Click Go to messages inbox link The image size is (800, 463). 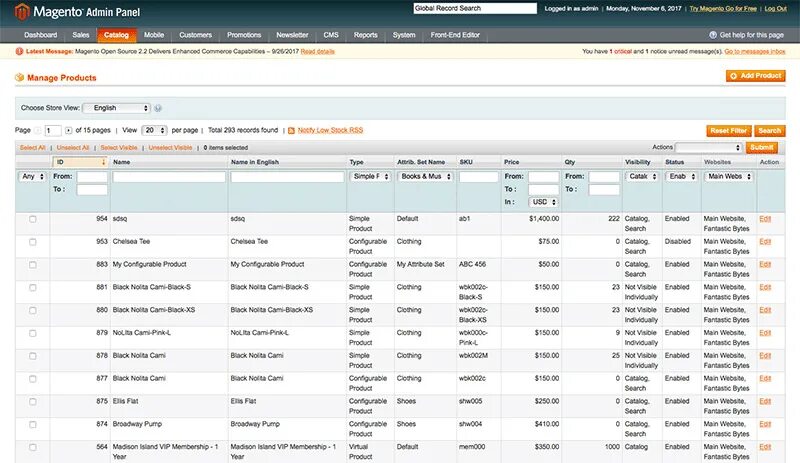755,52
